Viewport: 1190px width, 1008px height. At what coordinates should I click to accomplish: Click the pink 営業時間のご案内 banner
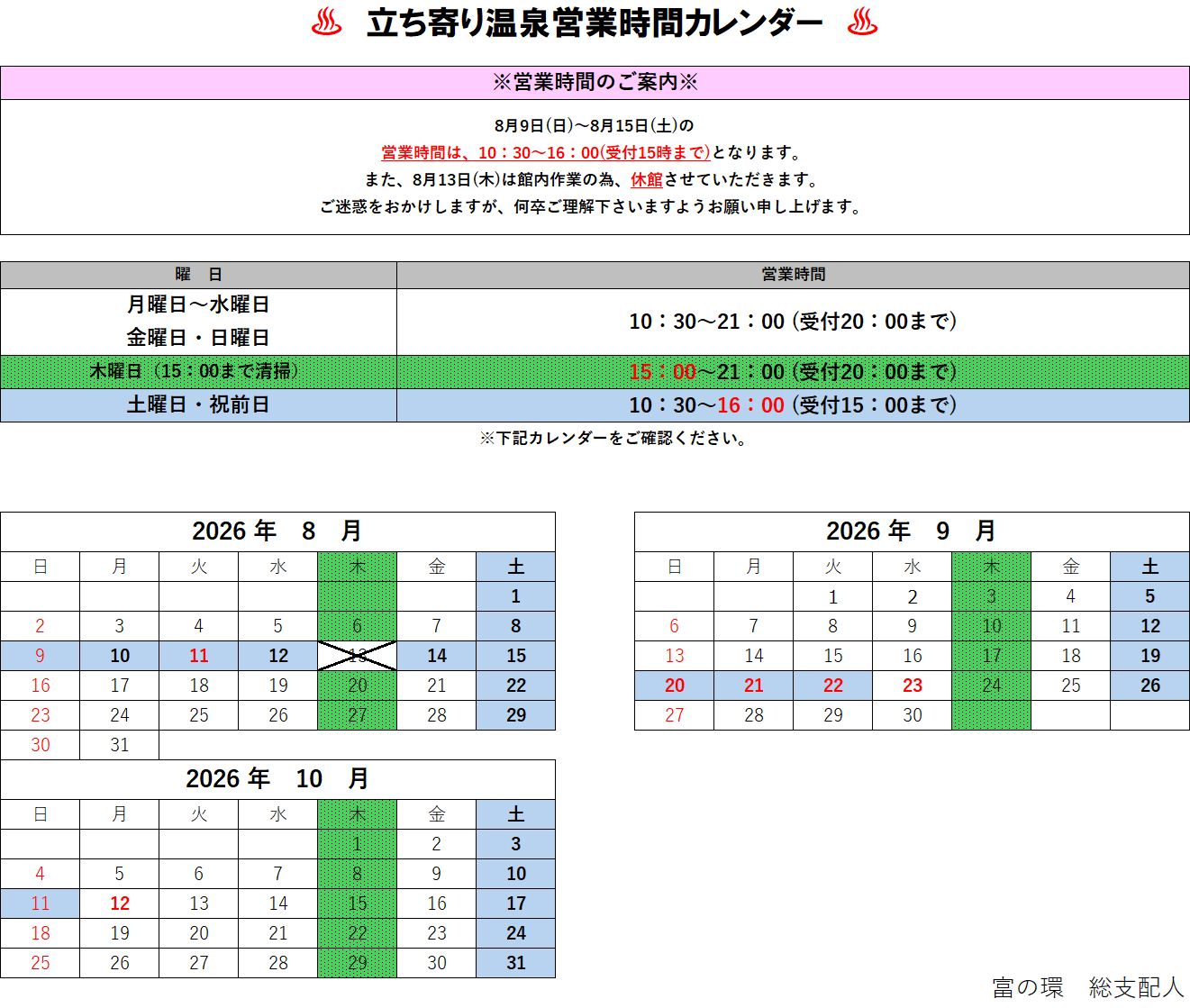595,82
